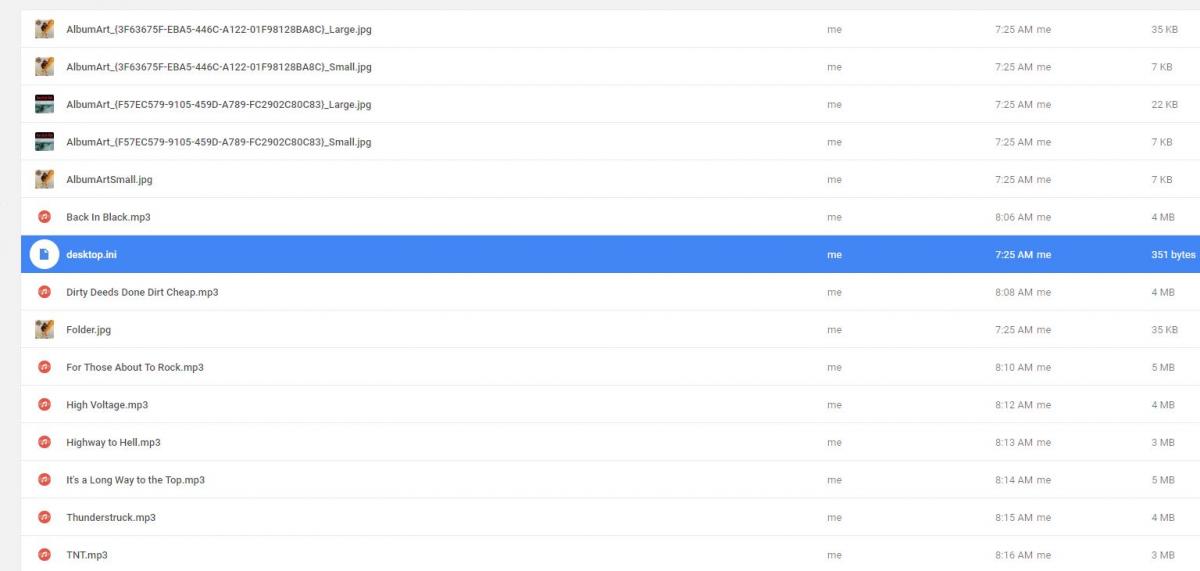Click 7 KB size of AlbumArtSmall.jpg

[x=1161, y=180]
